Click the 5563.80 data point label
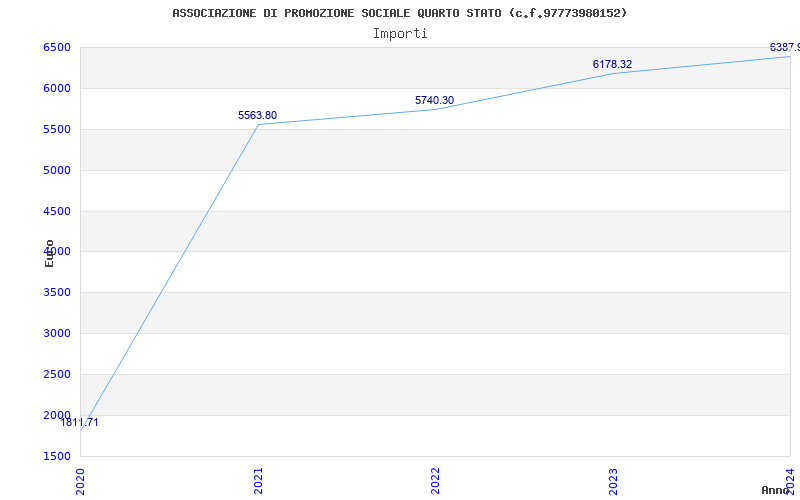 pos(257,115)
